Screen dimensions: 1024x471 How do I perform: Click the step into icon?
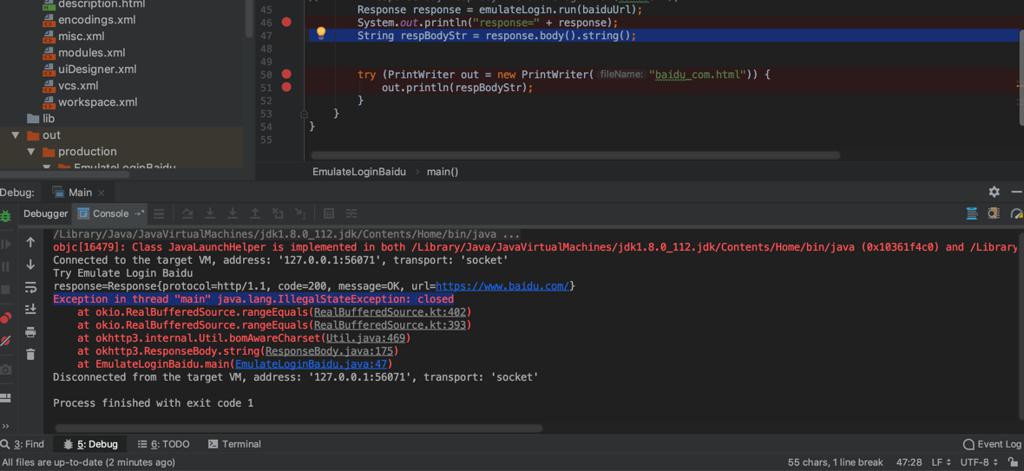pos(210,214)
